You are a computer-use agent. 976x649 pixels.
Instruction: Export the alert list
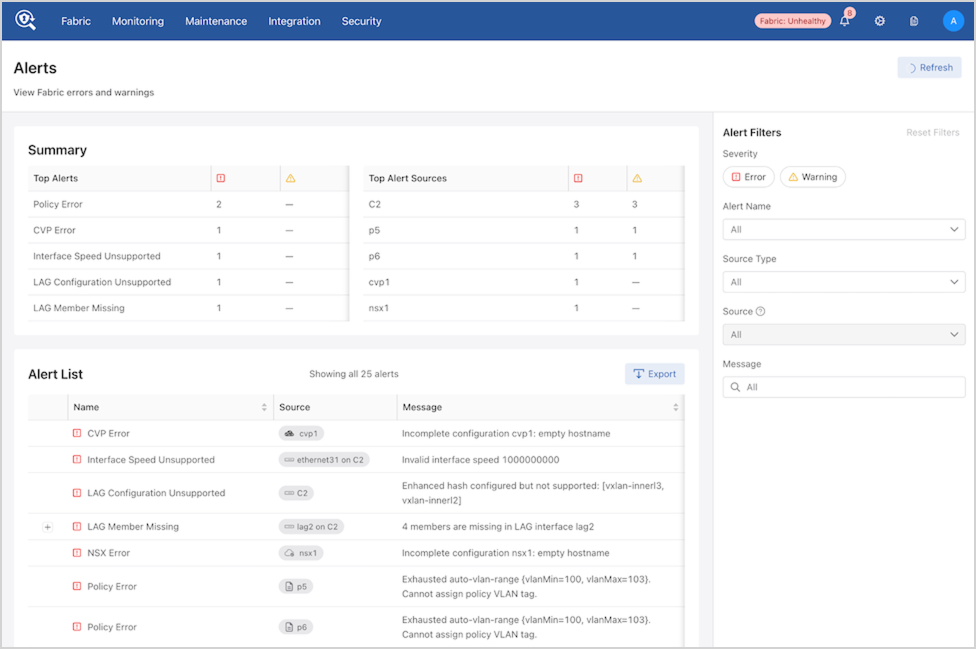pyautogui.click(x=655, y=374)
